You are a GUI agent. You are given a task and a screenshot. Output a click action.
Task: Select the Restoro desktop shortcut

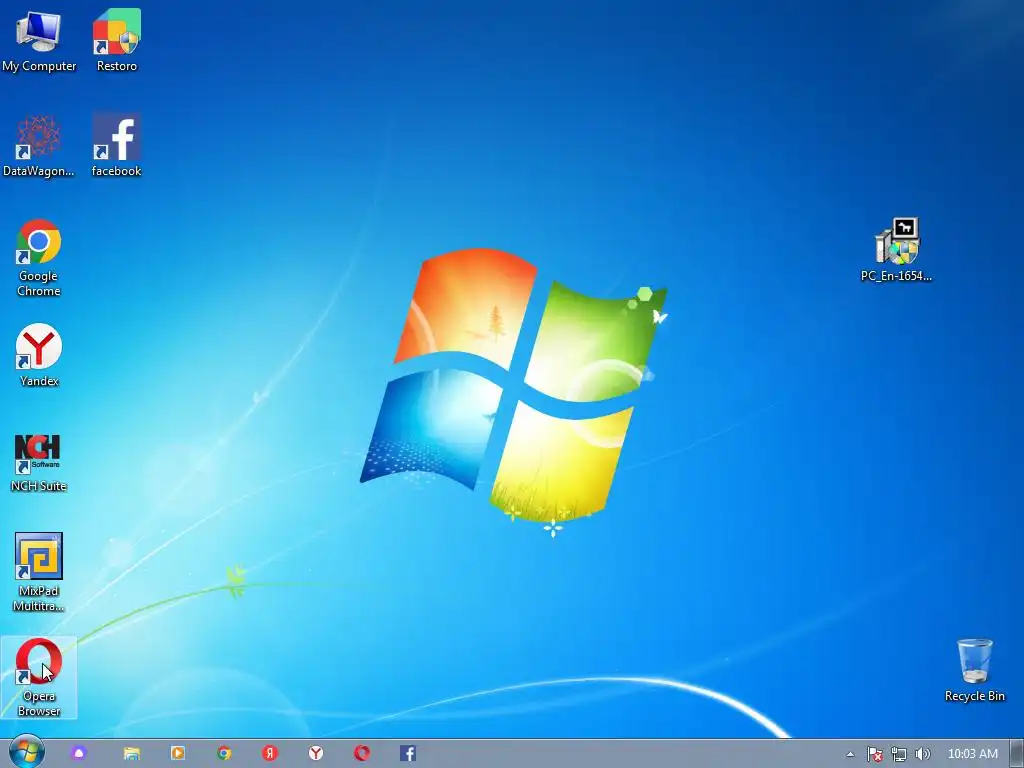click(116, 40)
